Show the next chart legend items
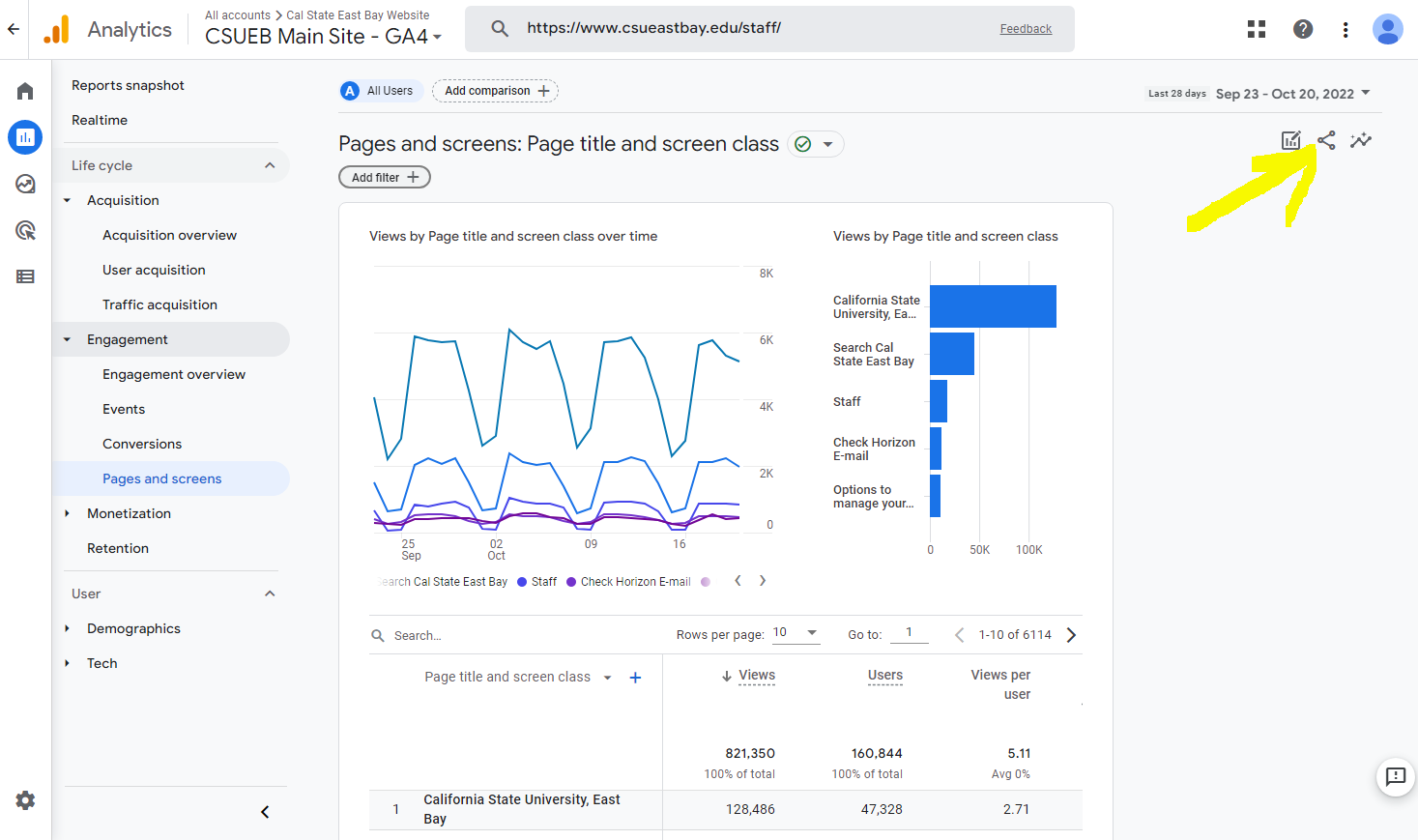1418x840 pixels. point(763,581)
